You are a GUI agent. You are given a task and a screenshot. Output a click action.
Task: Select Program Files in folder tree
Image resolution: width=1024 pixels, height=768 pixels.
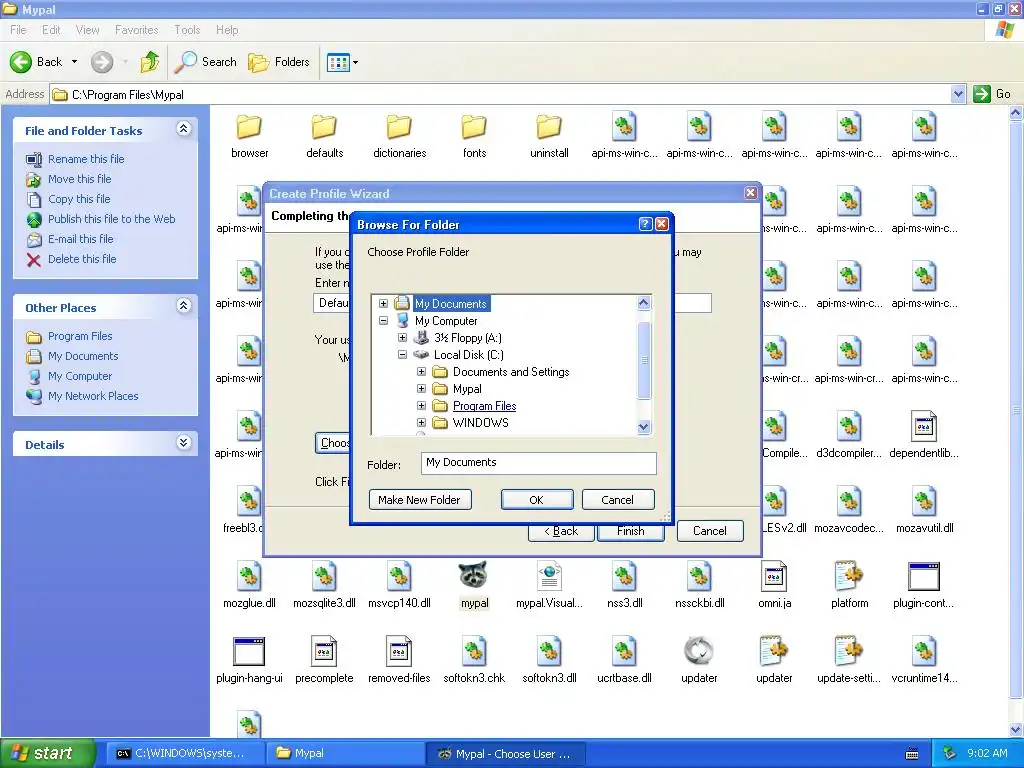tap(484, 406)
